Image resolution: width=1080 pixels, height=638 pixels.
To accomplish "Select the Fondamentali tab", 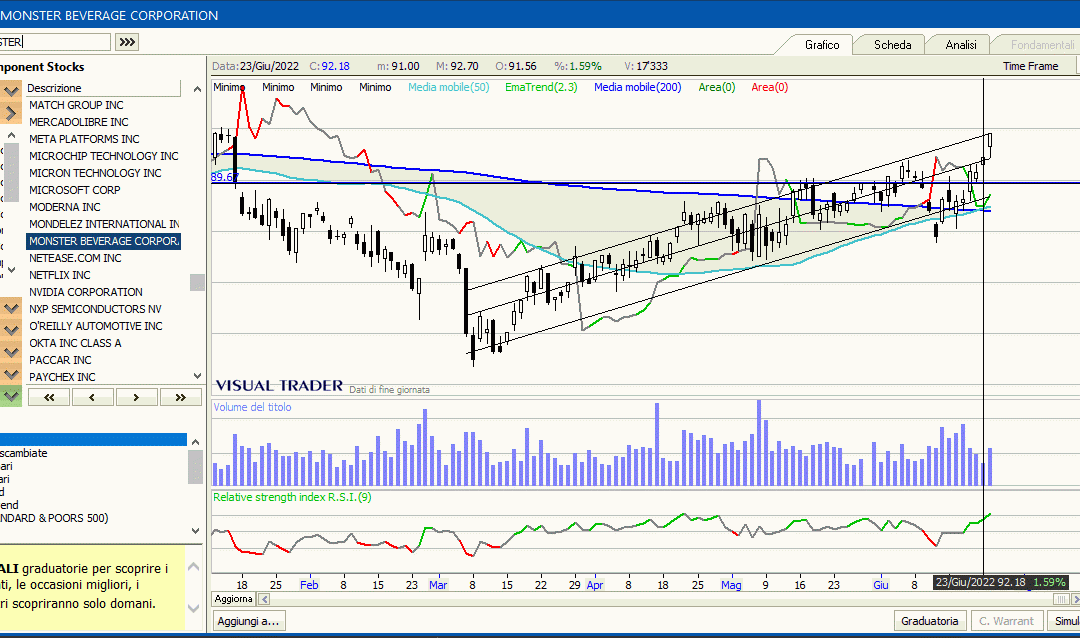I will tap(1041, 45).
